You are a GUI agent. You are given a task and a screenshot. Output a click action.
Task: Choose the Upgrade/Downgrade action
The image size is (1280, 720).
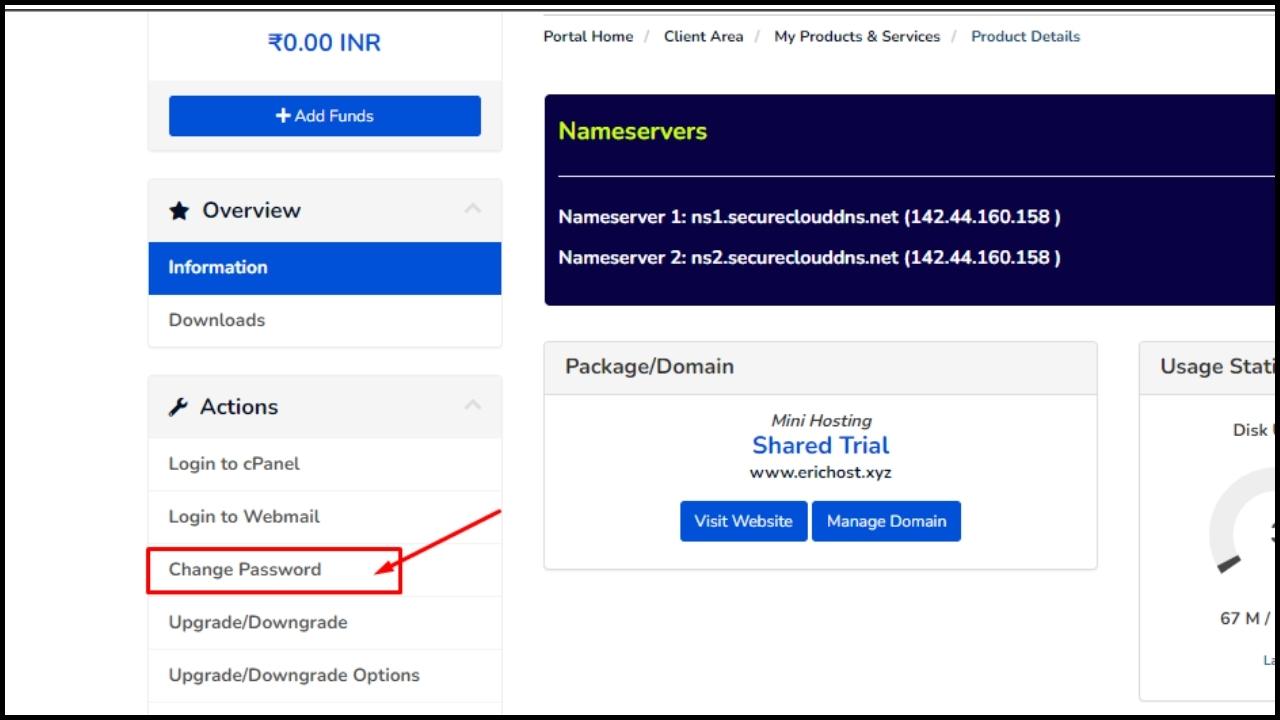point(258,622)
